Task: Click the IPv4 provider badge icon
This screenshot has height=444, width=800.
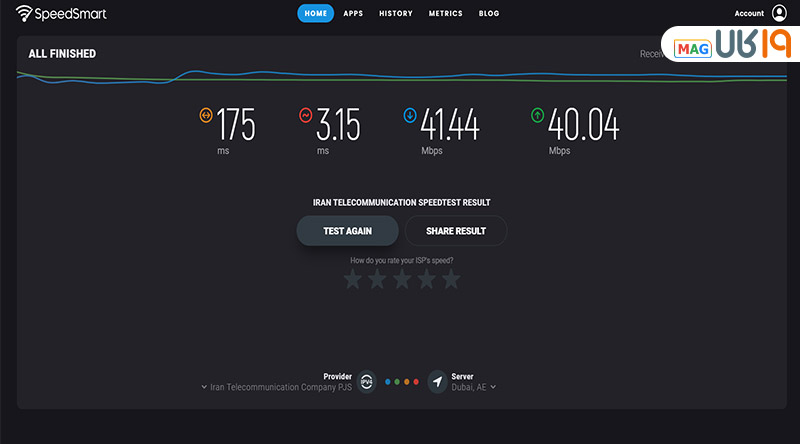Action: click(x=366, y=381)
